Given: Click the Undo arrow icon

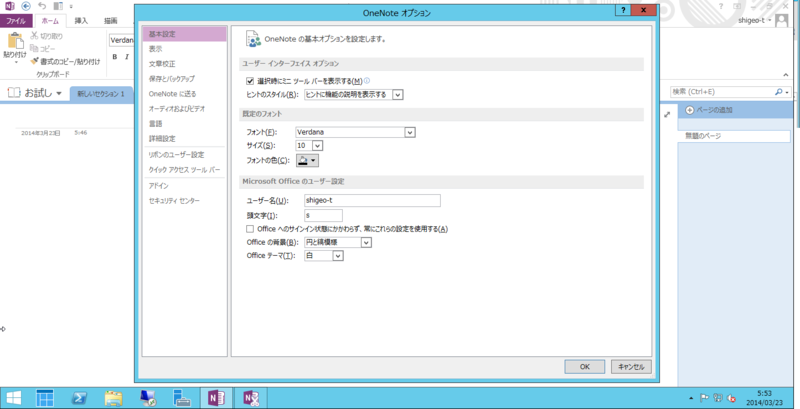Looking at the screenshot, I should 42,7.
